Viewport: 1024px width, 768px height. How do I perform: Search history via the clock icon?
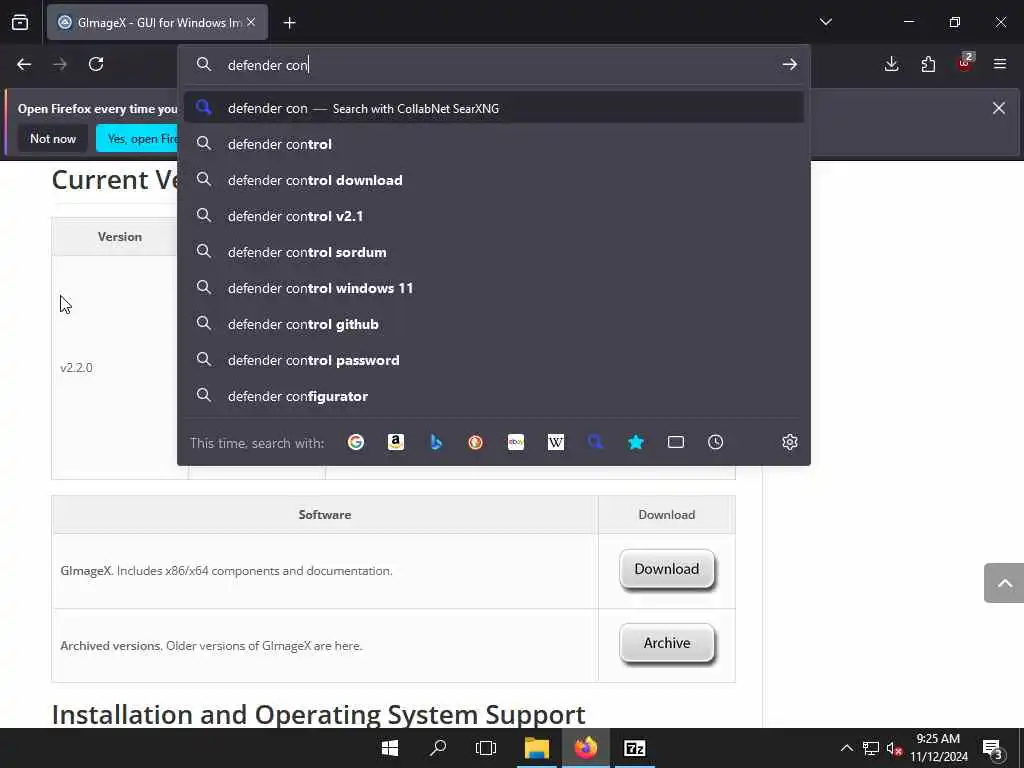coord(716,442)
